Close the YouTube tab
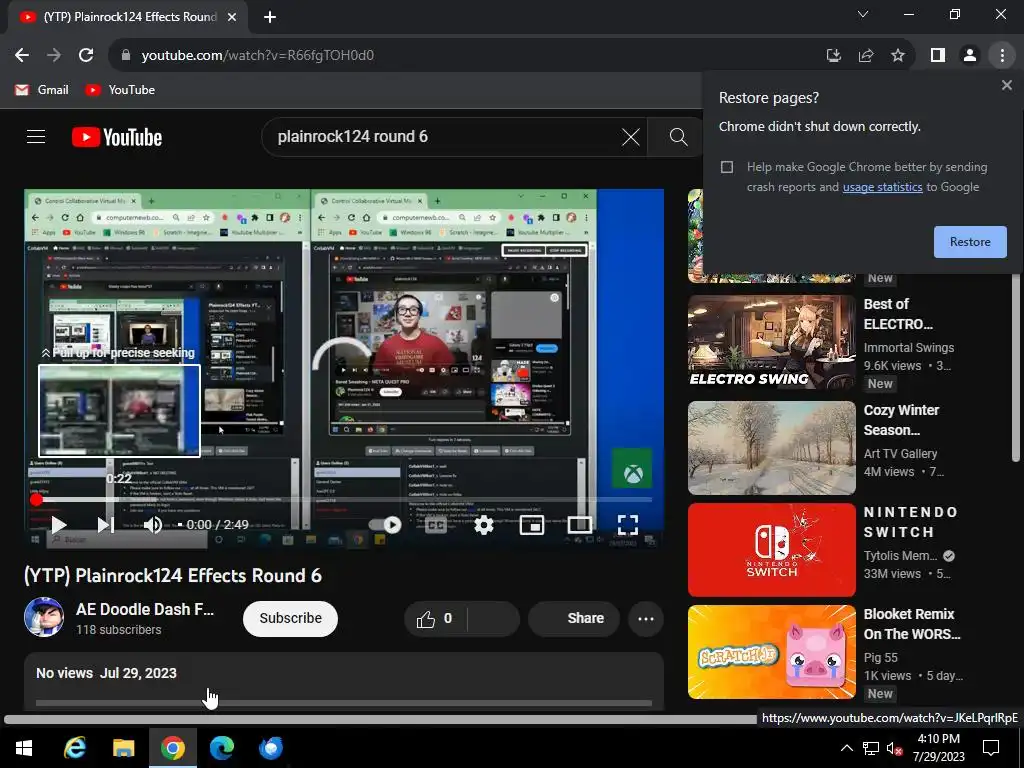The image size is (1024, 768). click(x=232, y=17)
